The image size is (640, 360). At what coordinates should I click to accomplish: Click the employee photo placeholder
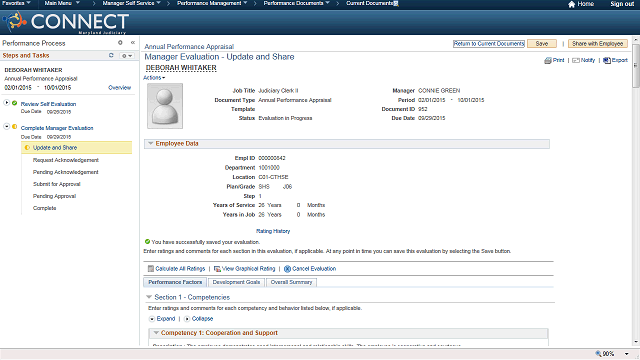[x=165, y=106]
